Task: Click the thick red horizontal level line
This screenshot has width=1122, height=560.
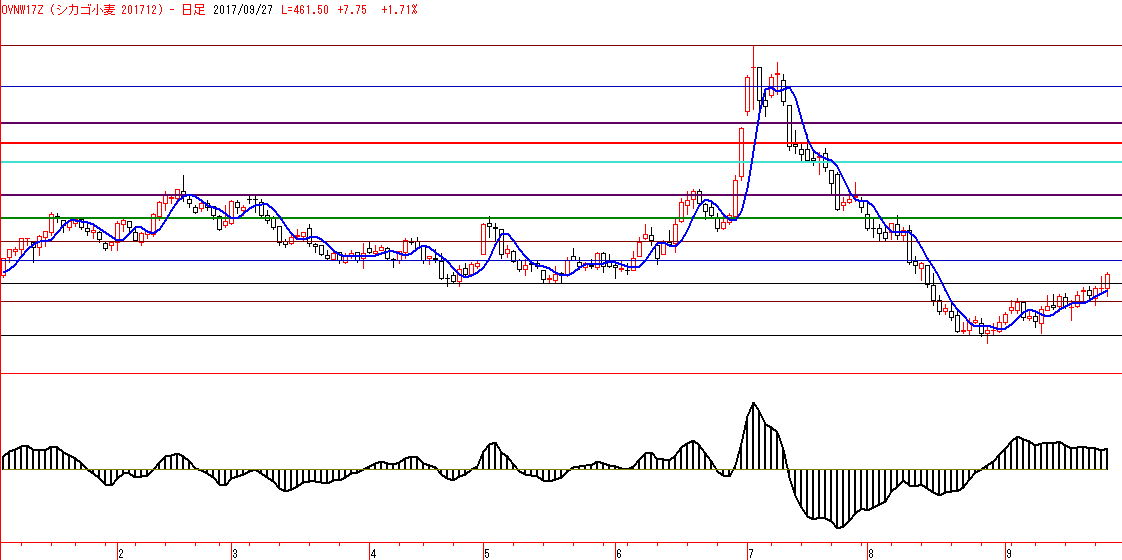Action: (561, 143)
